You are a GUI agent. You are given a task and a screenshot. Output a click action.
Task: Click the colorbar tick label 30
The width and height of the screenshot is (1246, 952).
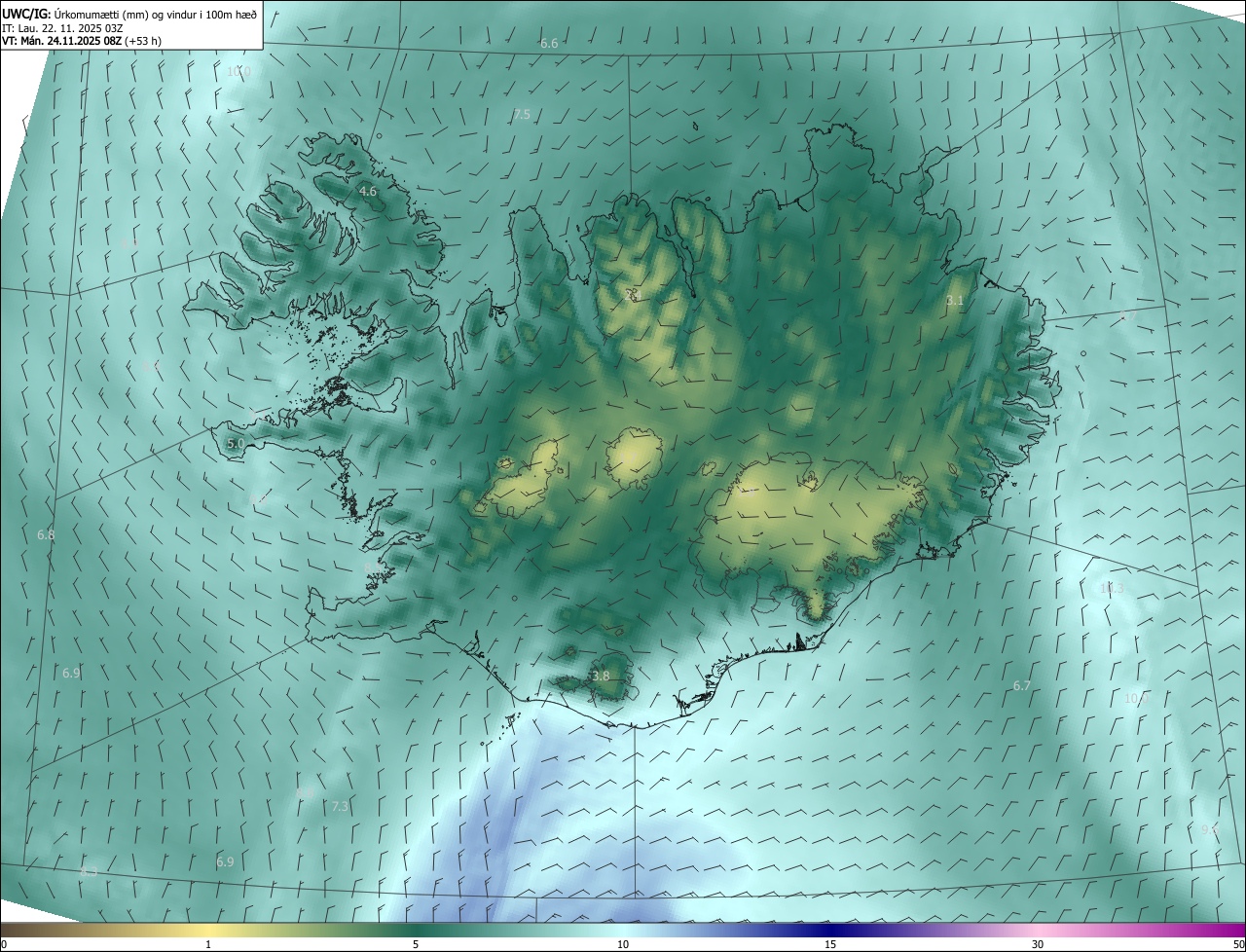(x=1038, y=945)
